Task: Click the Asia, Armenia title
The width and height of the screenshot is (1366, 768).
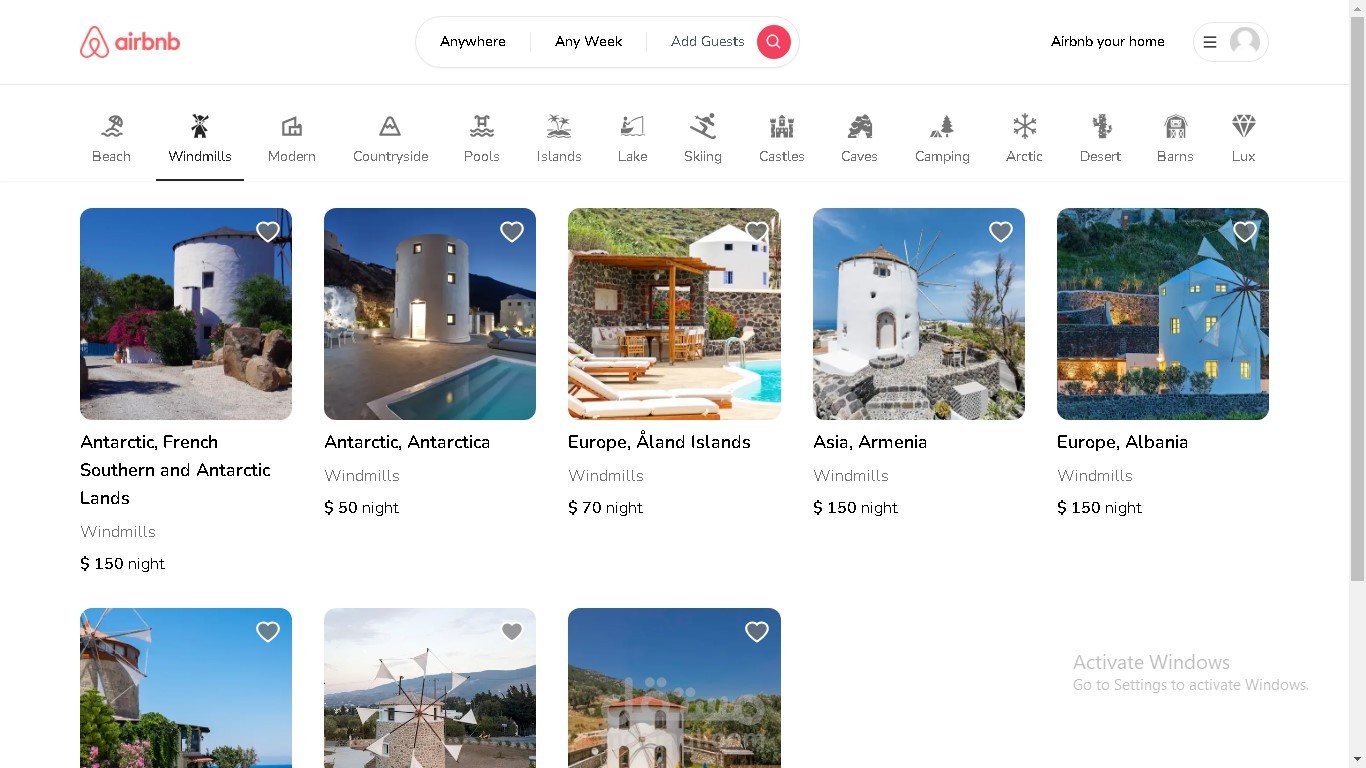Action: (870, 442)
